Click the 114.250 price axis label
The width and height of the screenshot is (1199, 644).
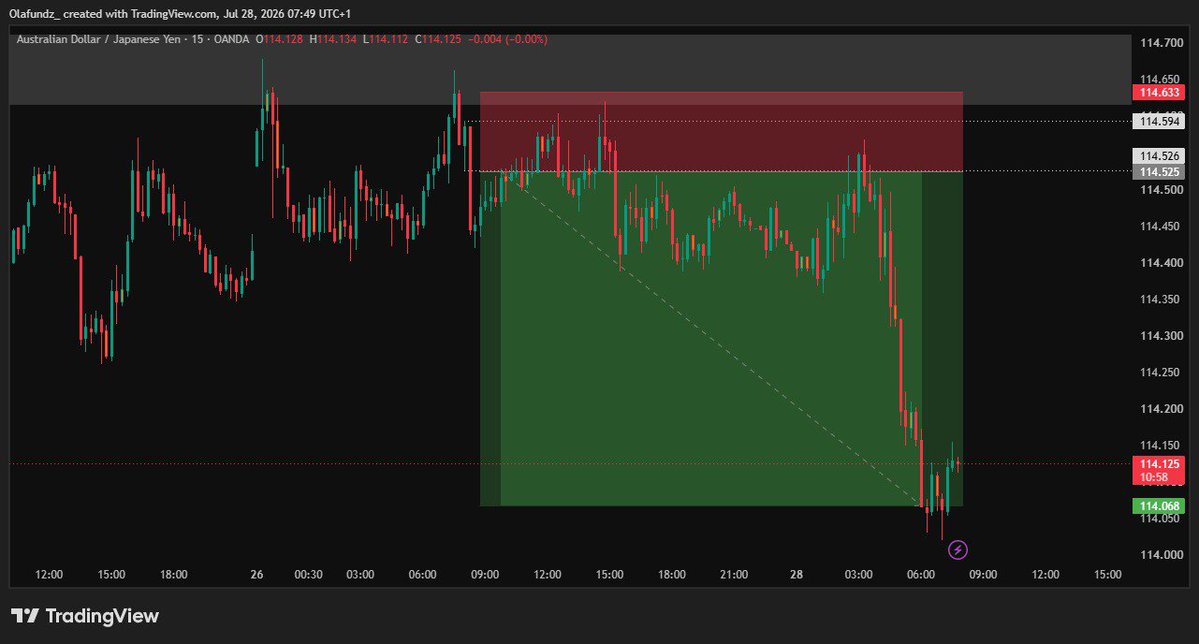coord(1162,372)
